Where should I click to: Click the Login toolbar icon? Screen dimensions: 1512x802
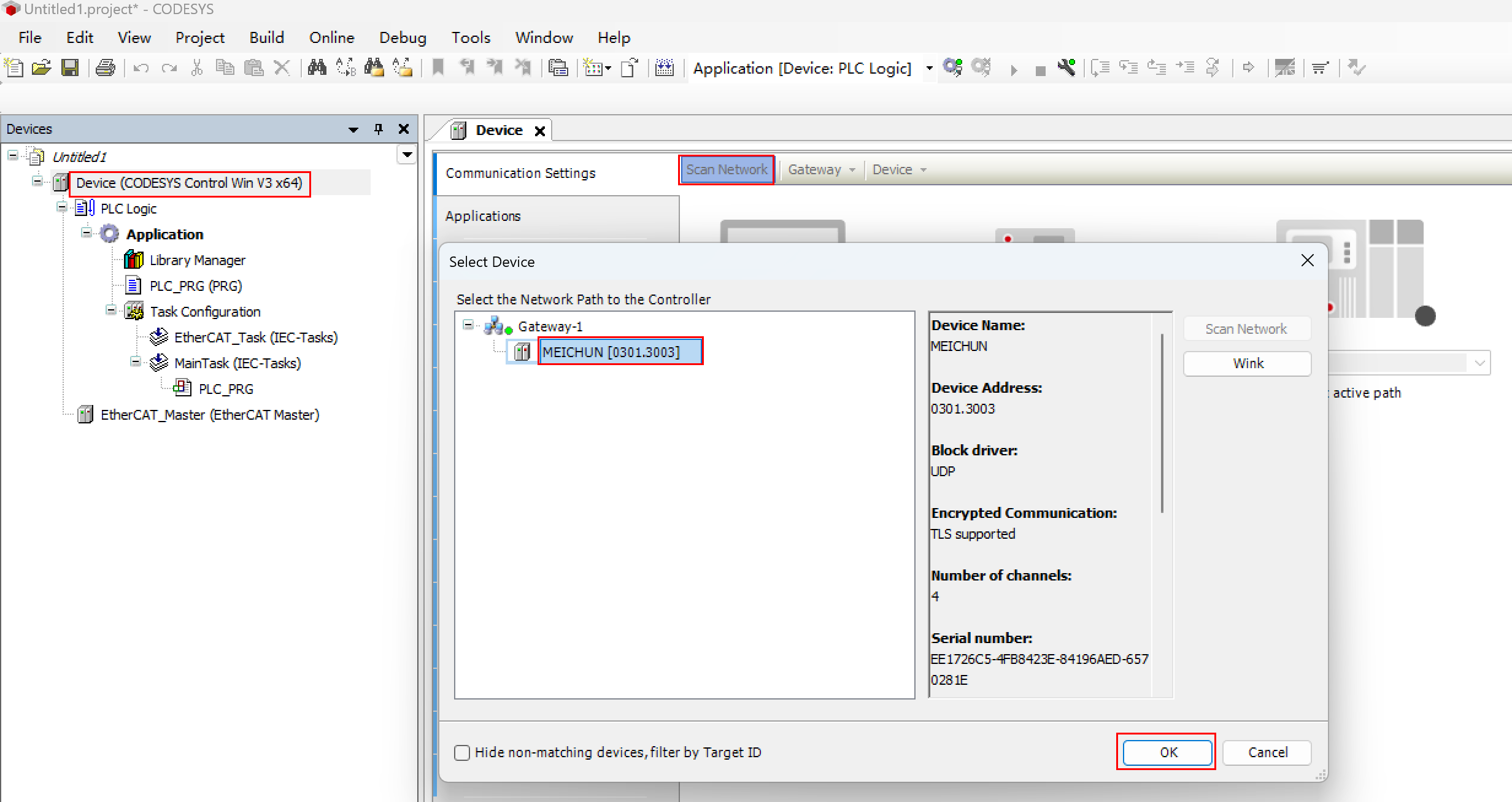coord(952,67)
